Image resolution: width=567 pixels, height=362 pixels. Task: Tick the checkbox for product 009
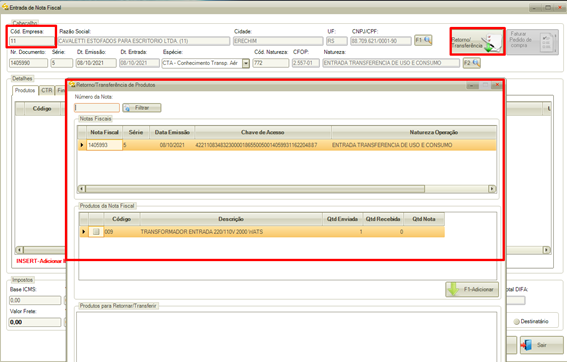[96, 232]
